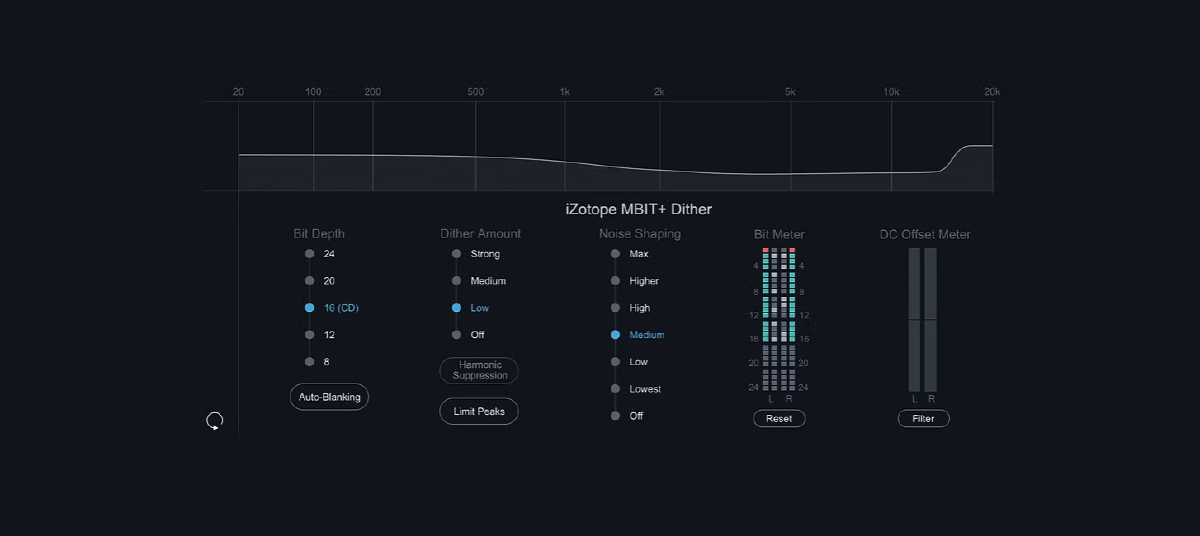Choose 16 (CD) bit depth
Image resolution: width=1200 pixels, height=536 pixels.
pos(332,308)
